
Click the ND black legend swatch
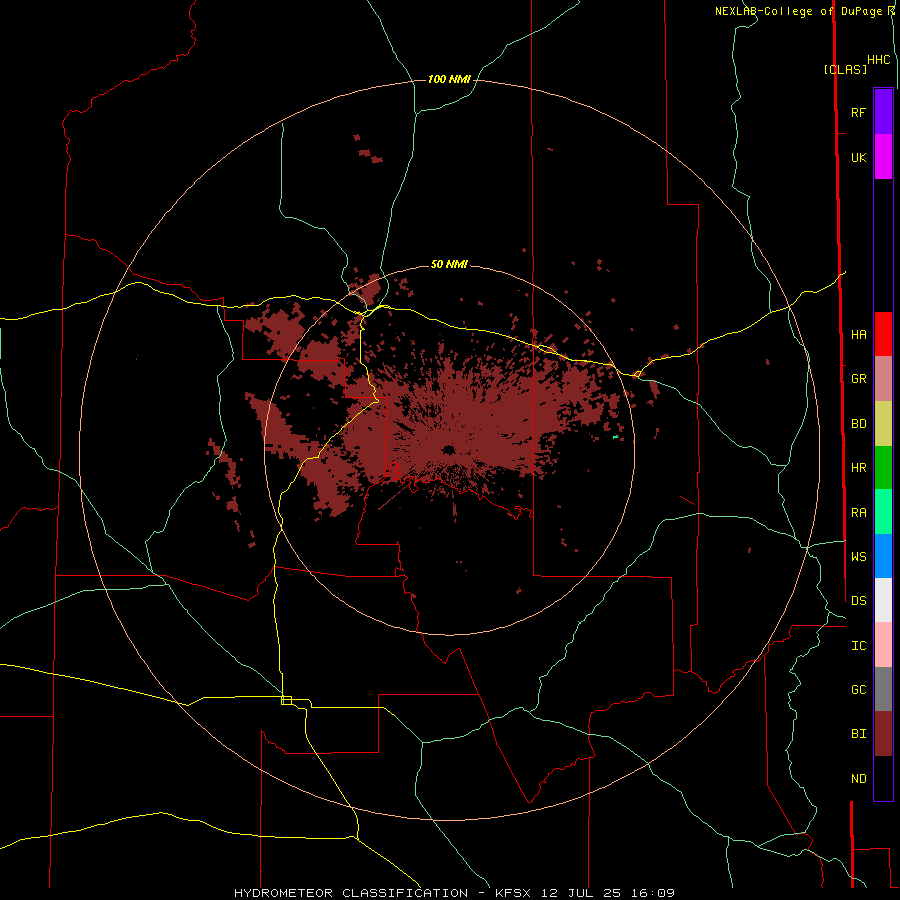[883, 778]
